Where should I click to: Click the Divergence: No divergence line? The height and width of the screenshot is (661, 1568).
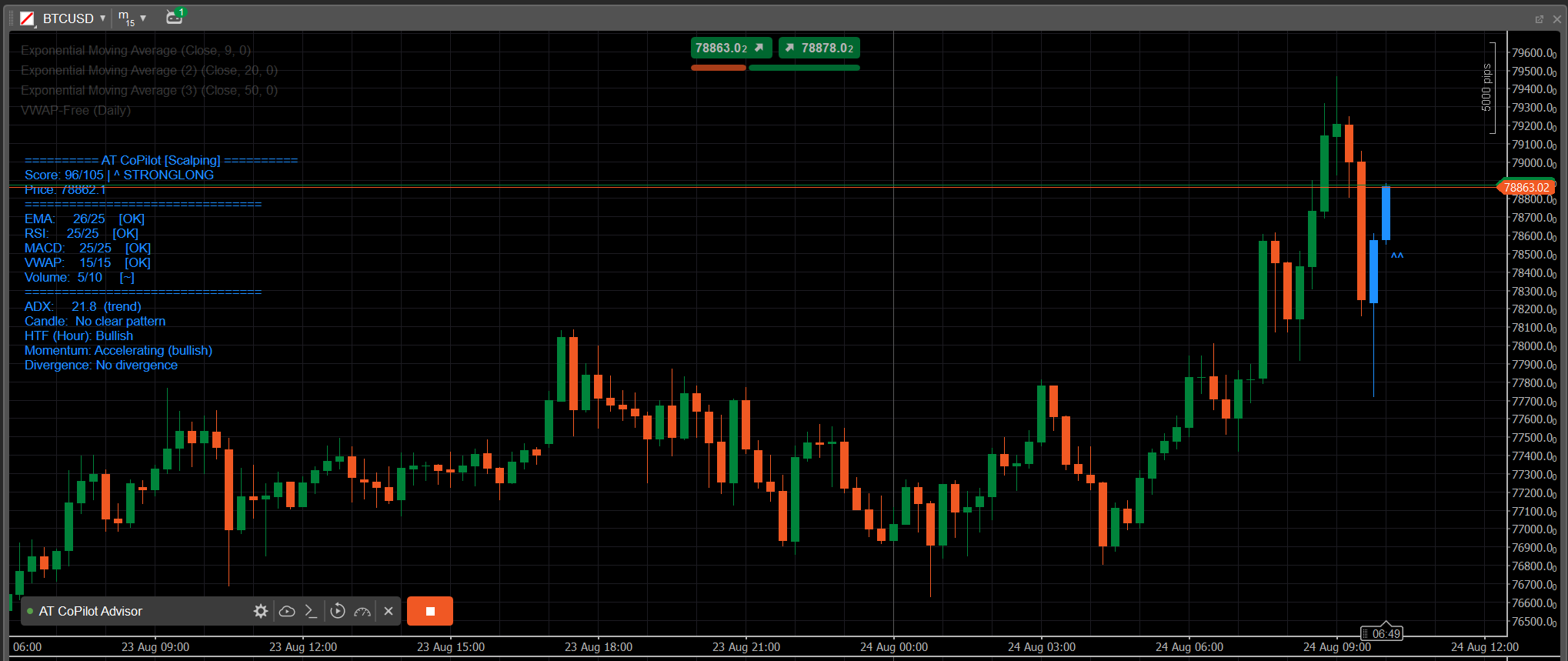[x=101, y=365]
